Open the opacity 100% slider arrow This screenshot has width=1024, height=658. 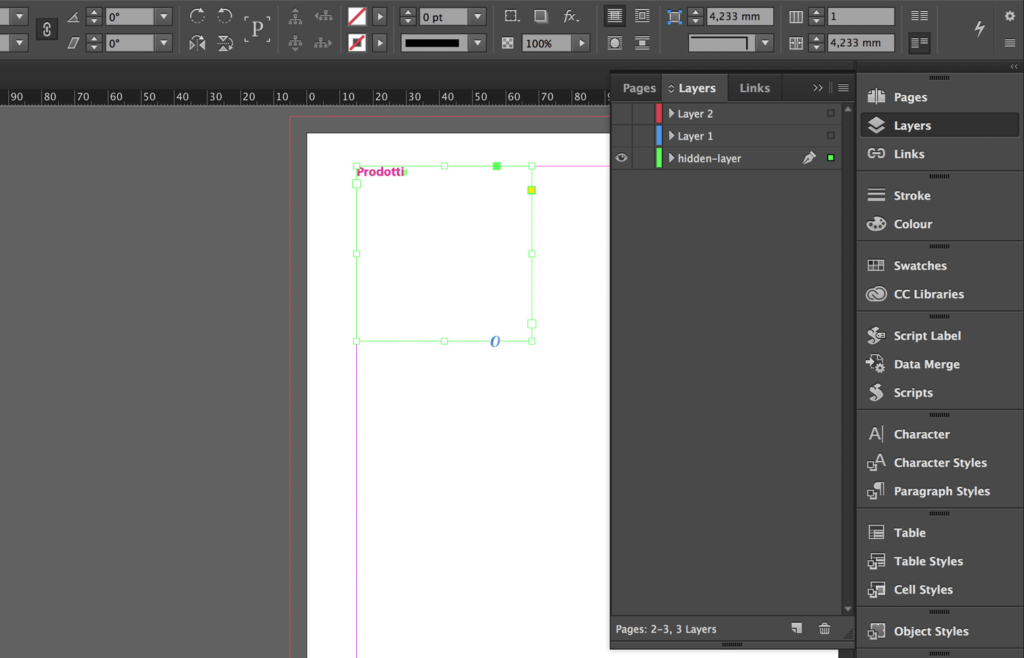point(581,43)
